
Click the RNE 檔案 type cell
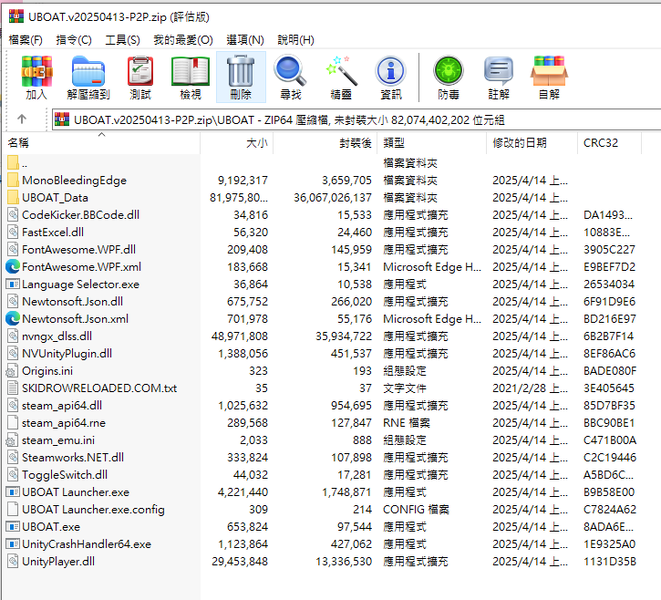tap(406, 422)
